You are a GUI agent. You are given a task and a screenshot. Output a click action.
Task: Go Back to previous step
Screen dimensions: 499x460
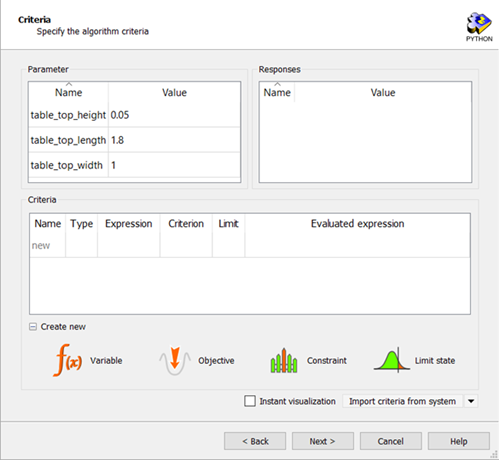click(255, 441)
